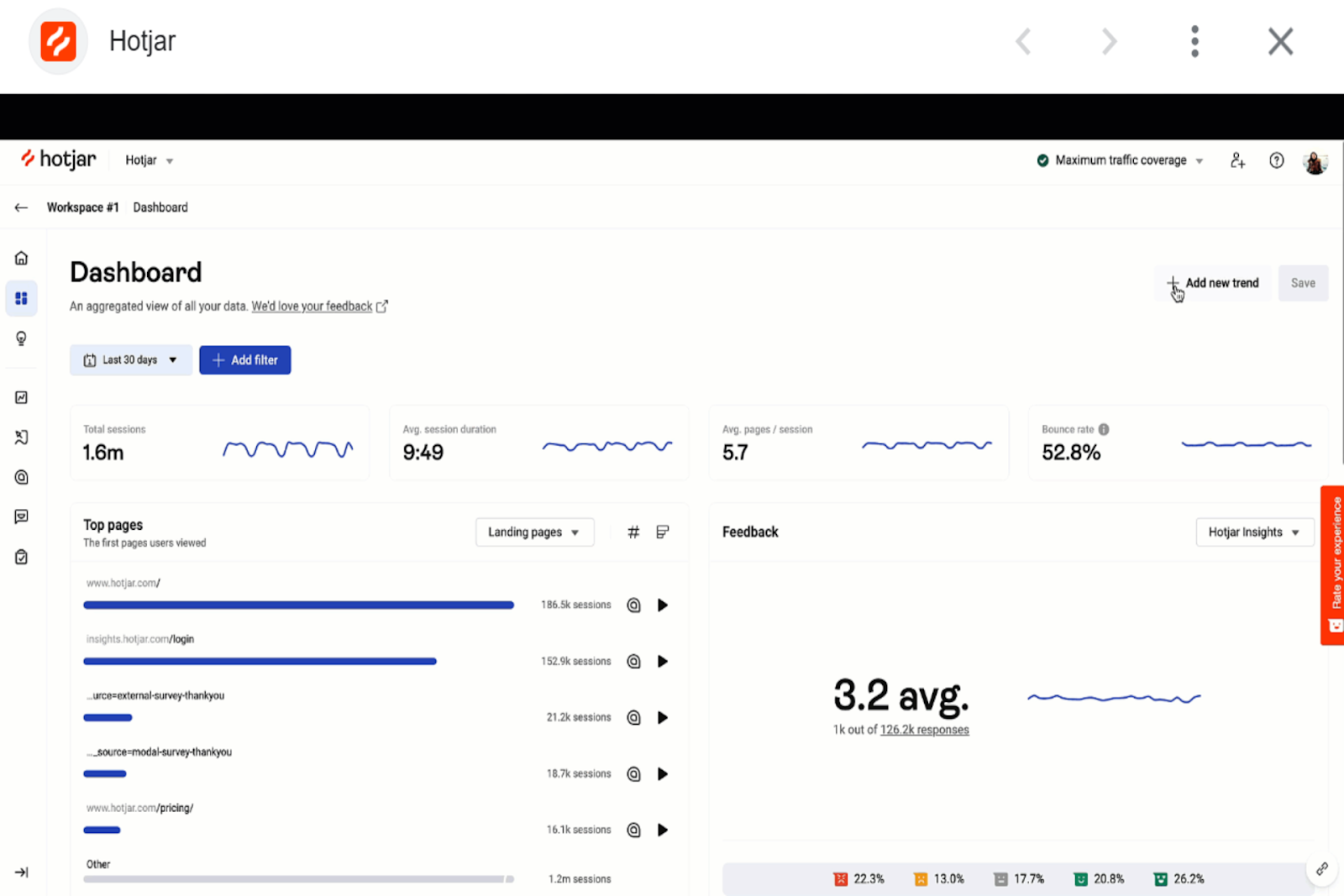Open the help question mark icon
Image resolution: width=1344 pixels, height=896 pixels.
point(1277,160)
